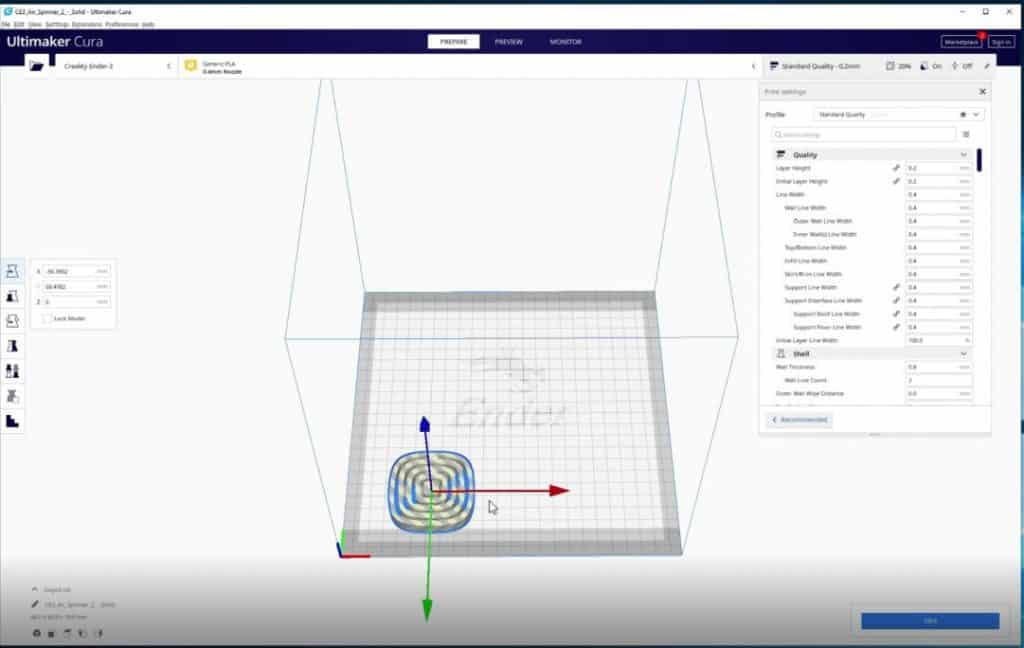
Task: Click the Sign in button
Action: (x=1000, y=42)
